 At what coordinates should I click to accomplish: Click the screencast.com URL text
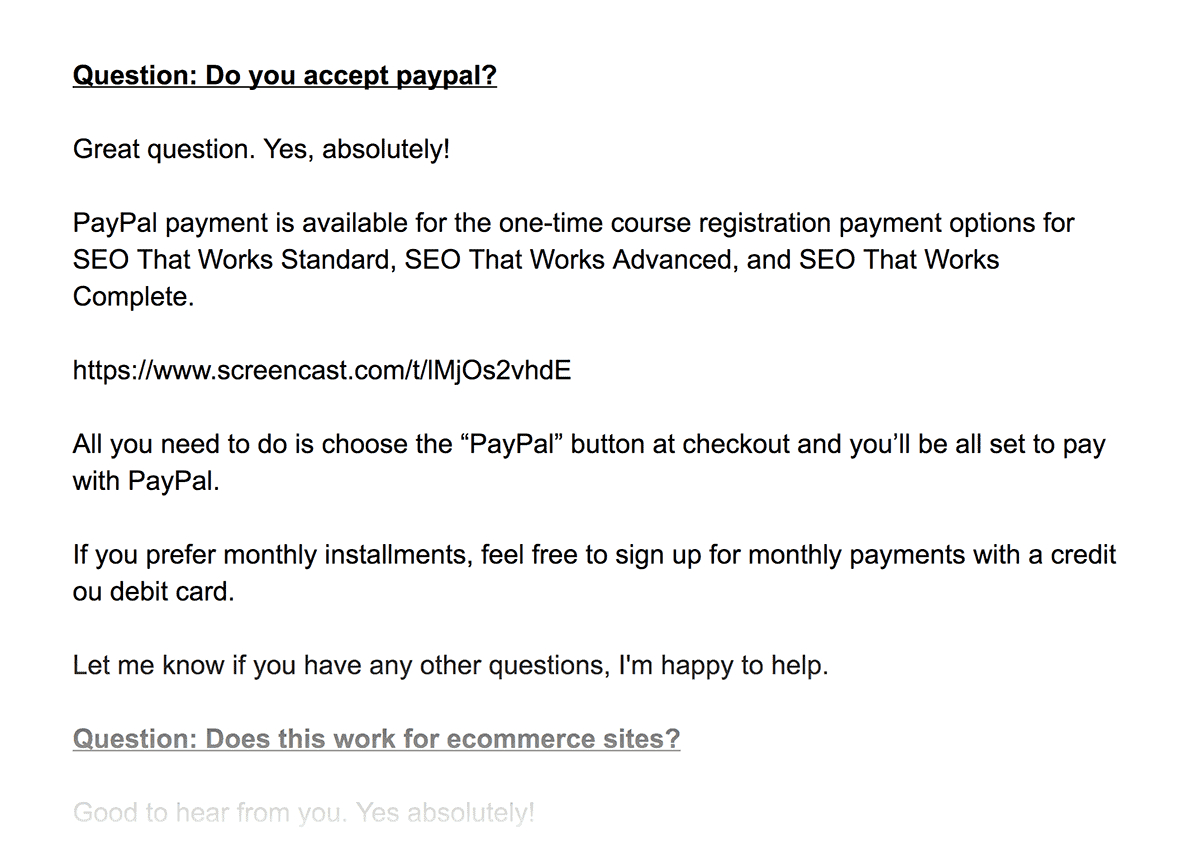[x=322, y=371]
